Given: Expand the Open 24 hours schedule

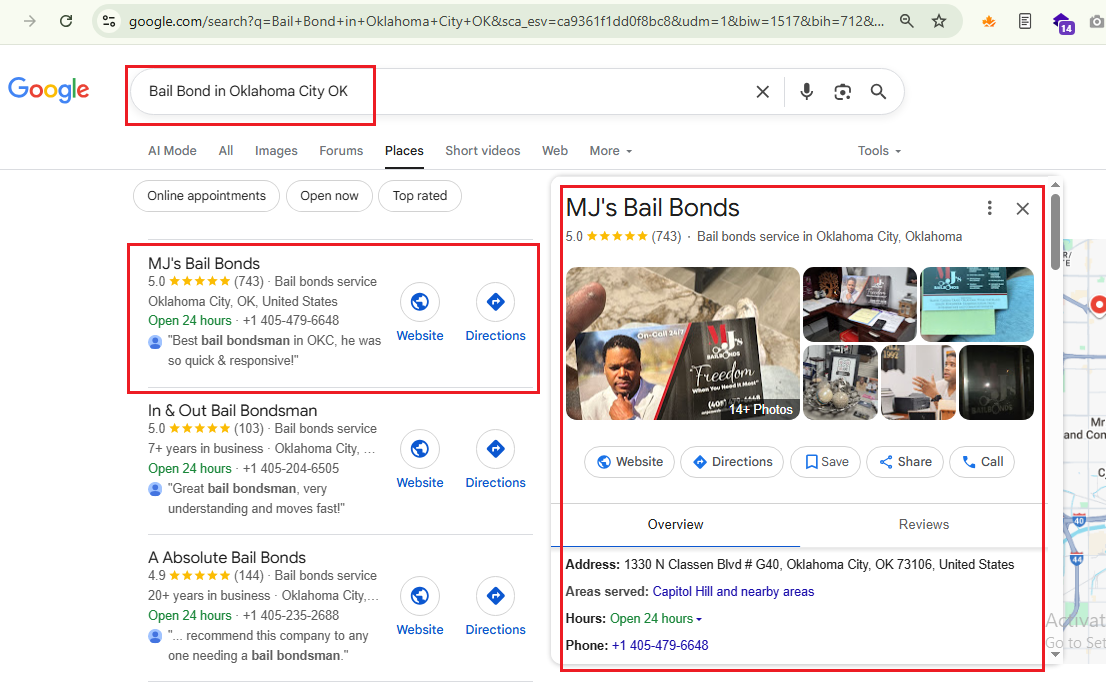Looking at the screenshot, I should point(655,618).
